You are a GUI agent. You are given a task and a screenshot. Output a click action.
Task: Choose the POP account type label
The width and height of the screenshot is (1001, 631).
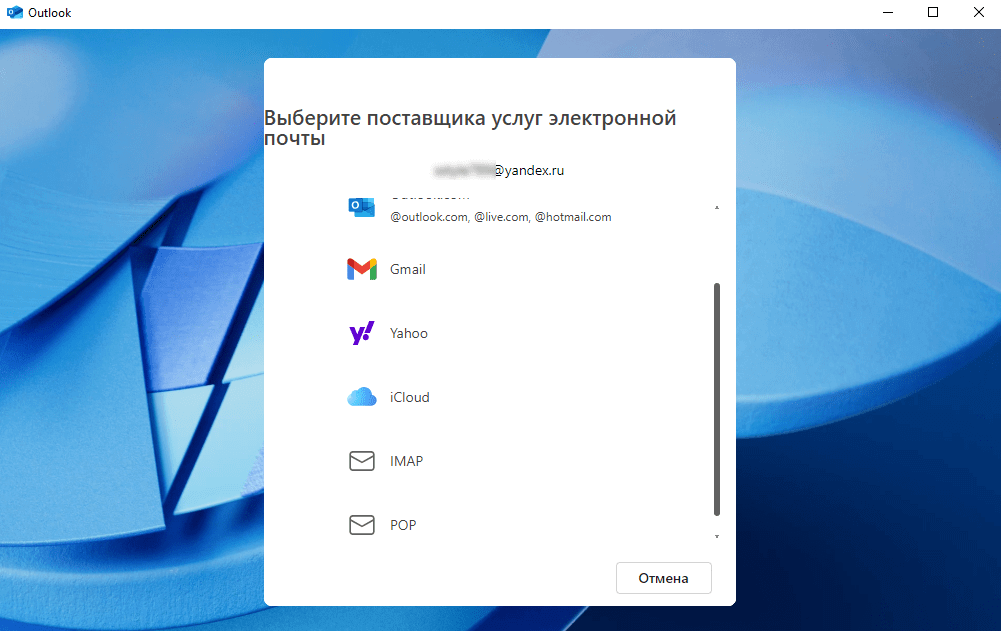click(403, 525)
